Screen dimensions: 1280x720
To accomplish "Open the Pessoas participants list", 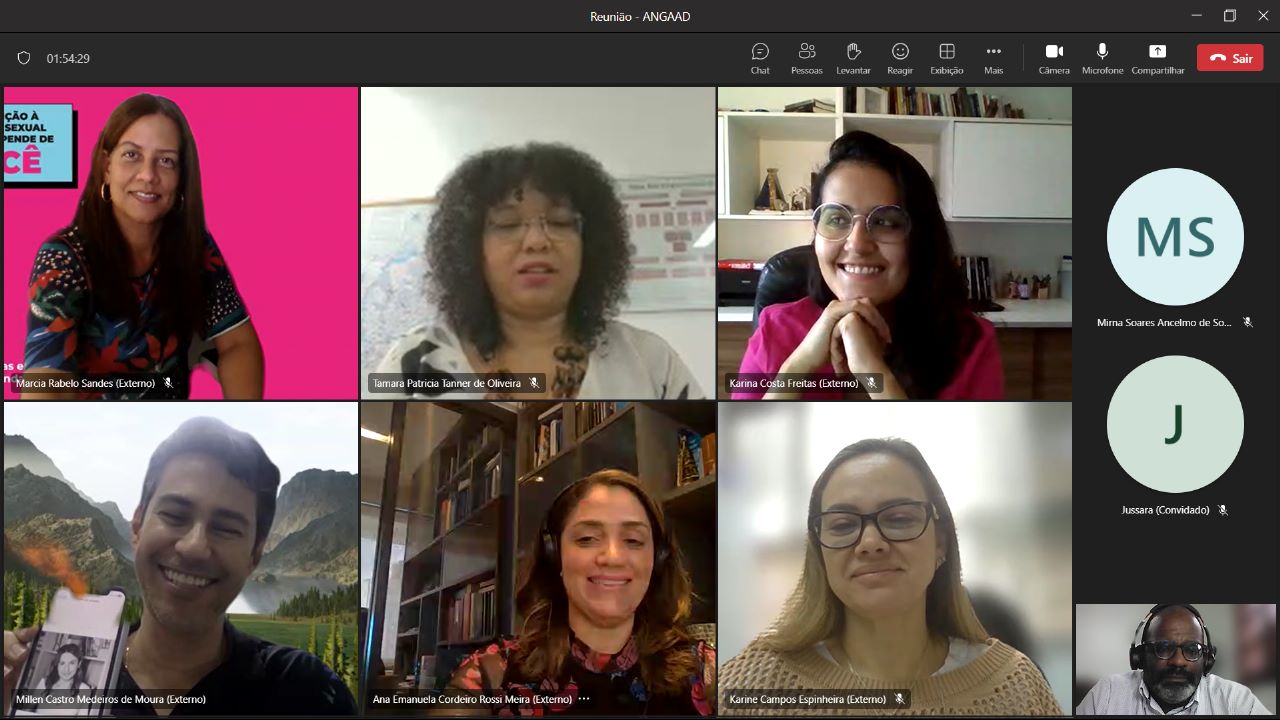I will click(807, 57).
